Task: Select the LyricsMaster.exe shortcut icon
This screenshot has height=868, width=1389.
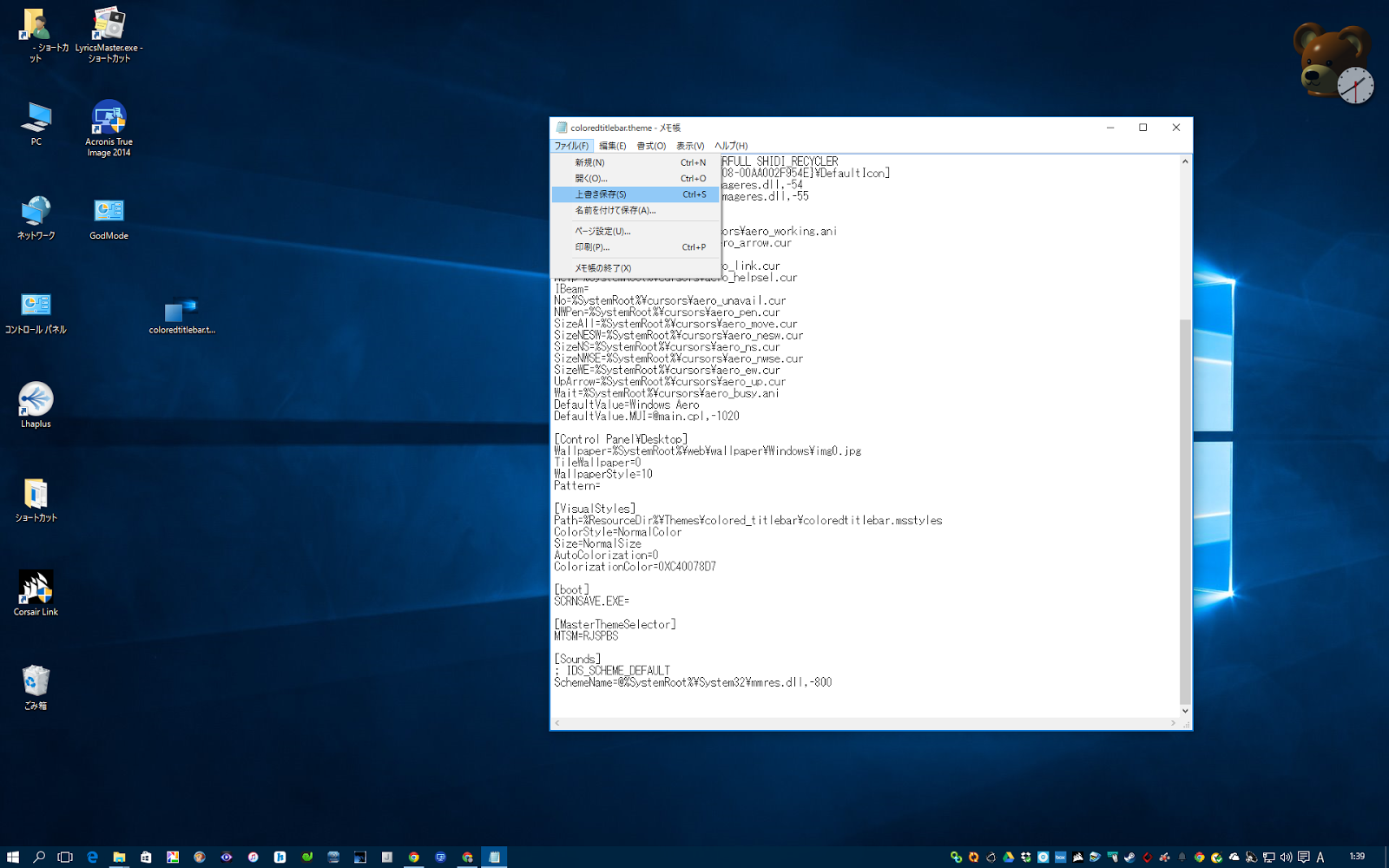Action: (x=109, y=35)
